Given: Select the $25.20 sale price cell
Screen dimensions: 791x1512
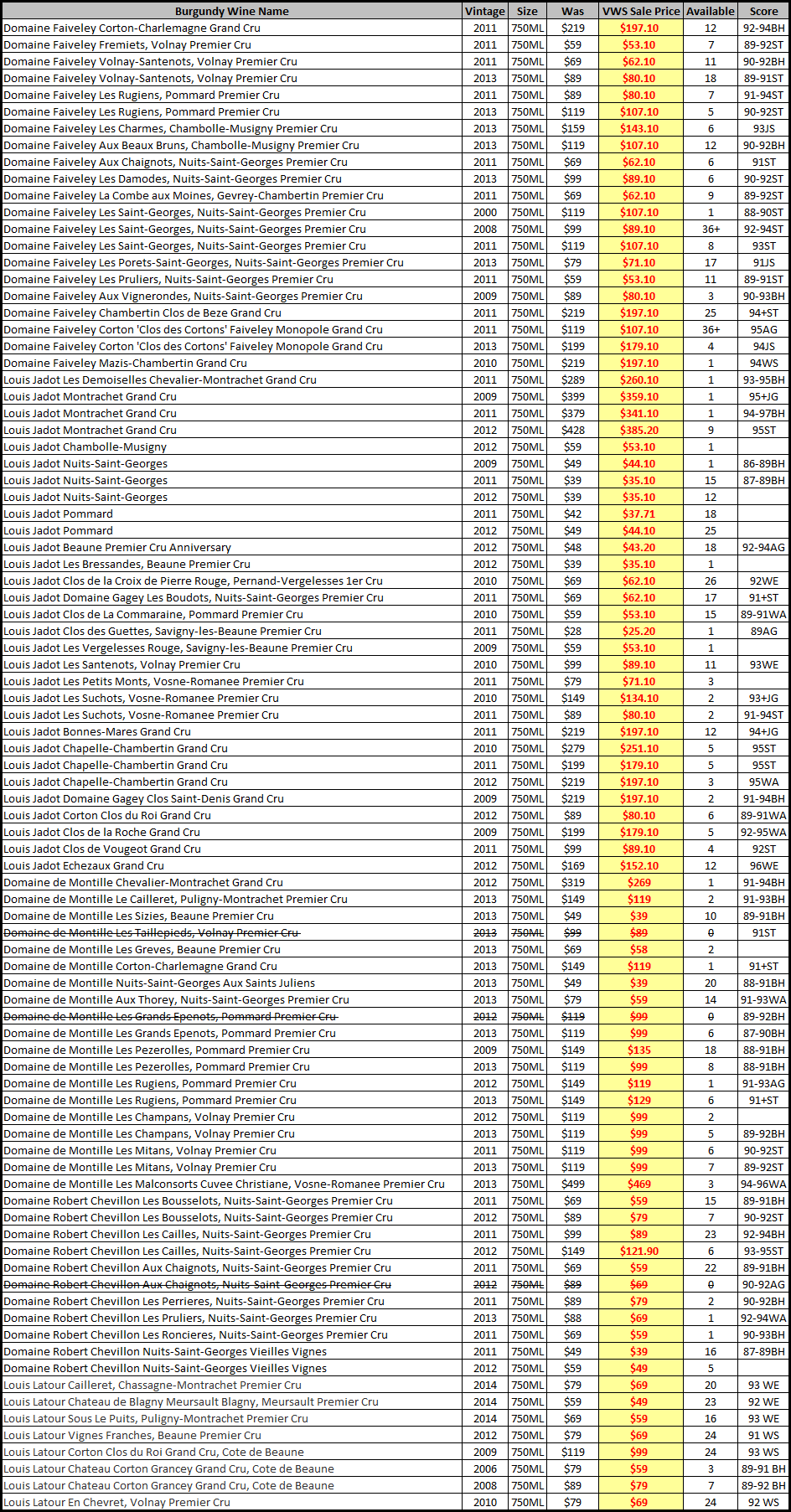Looking at the screenshot, I should [x=640, y=632].
